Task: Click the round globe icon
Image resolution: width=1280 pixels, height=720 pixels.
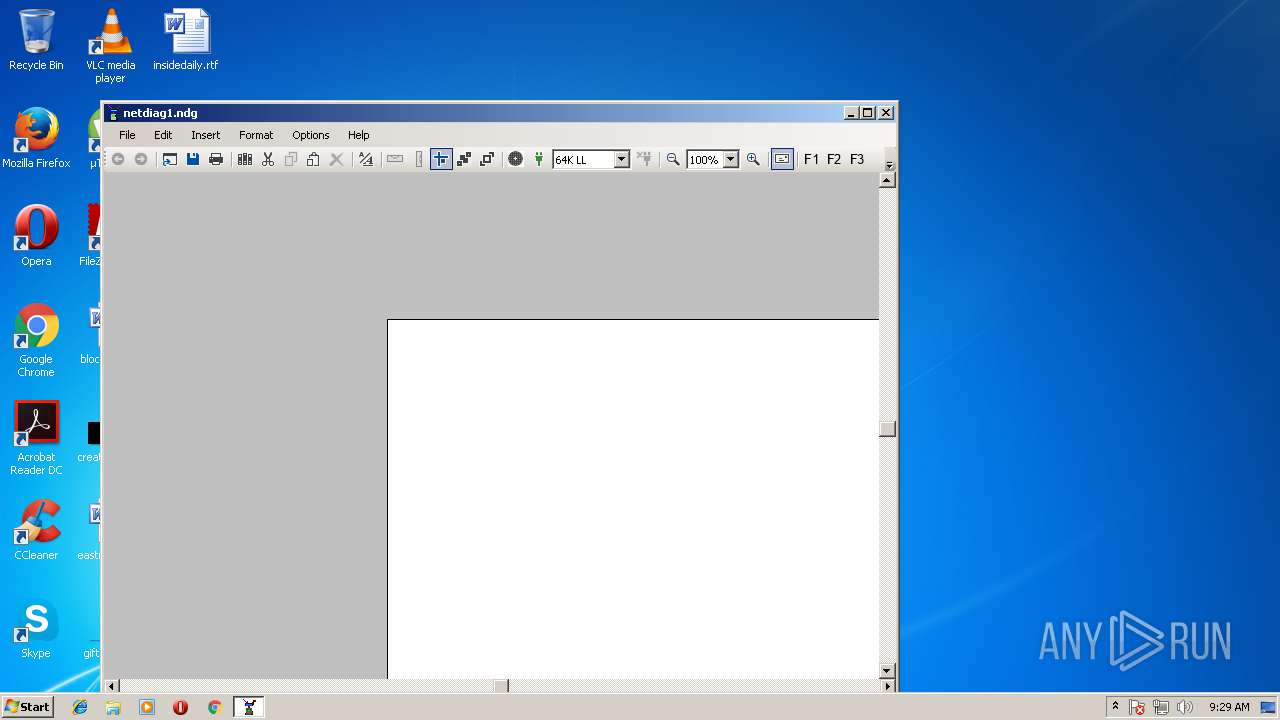Action: point(516,159)
